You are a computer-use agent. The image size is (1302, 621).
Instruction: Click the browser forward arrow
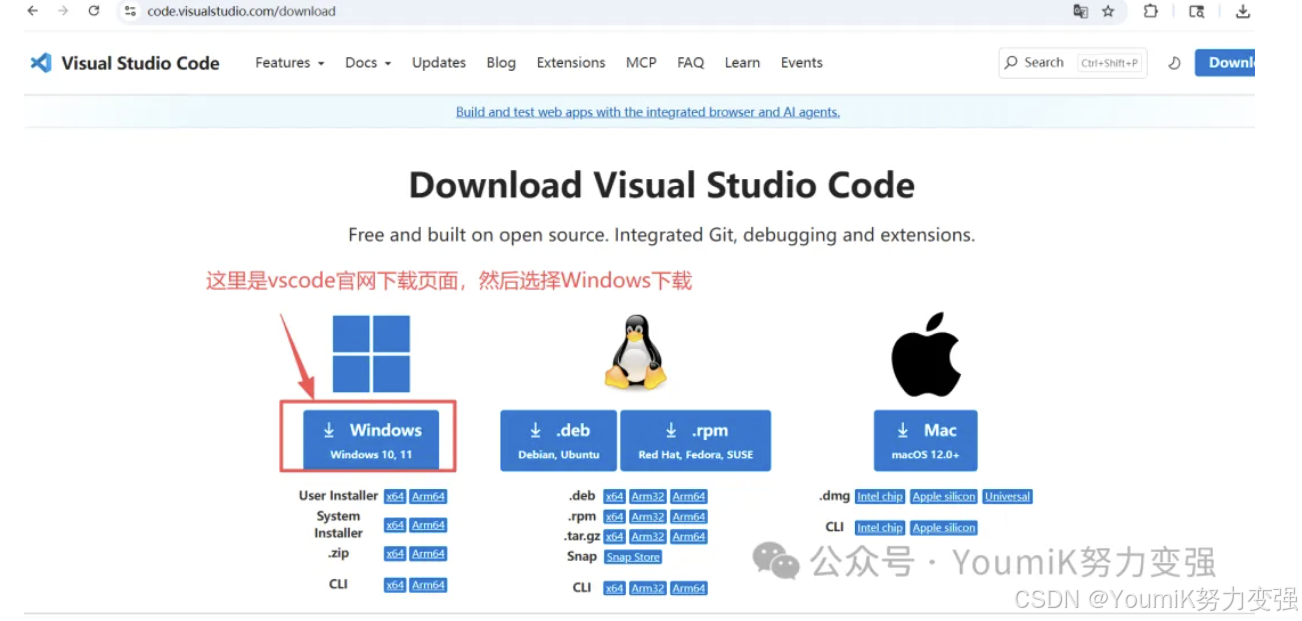(x=63, y=11)
